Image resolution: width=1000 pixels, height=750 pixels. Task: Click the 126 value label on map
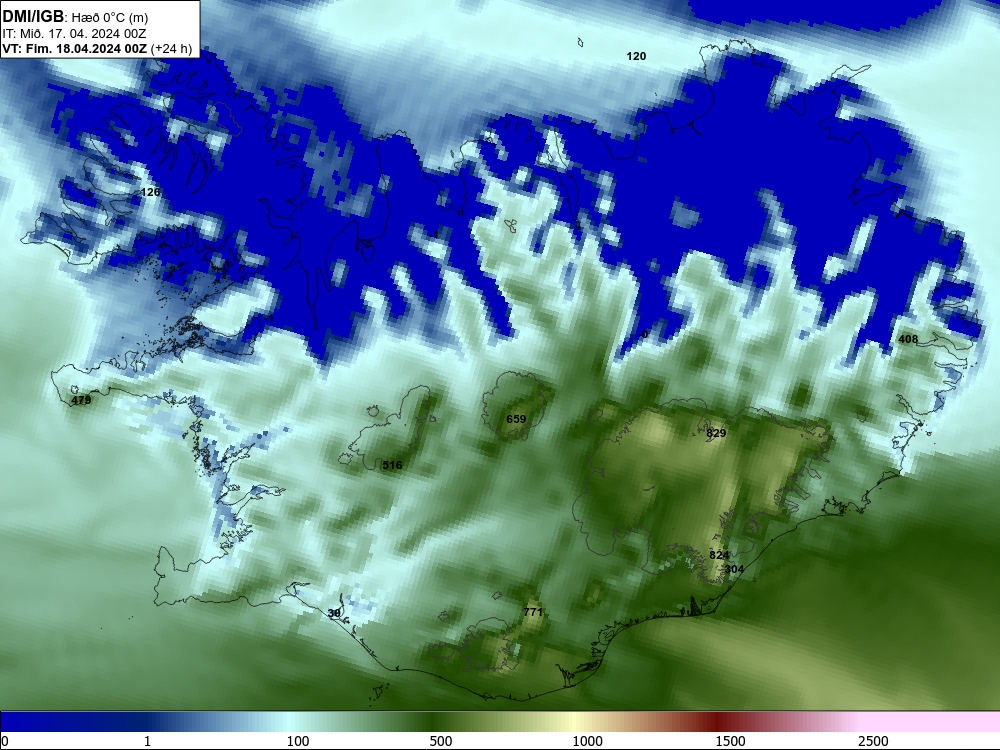tap(150, 192)
